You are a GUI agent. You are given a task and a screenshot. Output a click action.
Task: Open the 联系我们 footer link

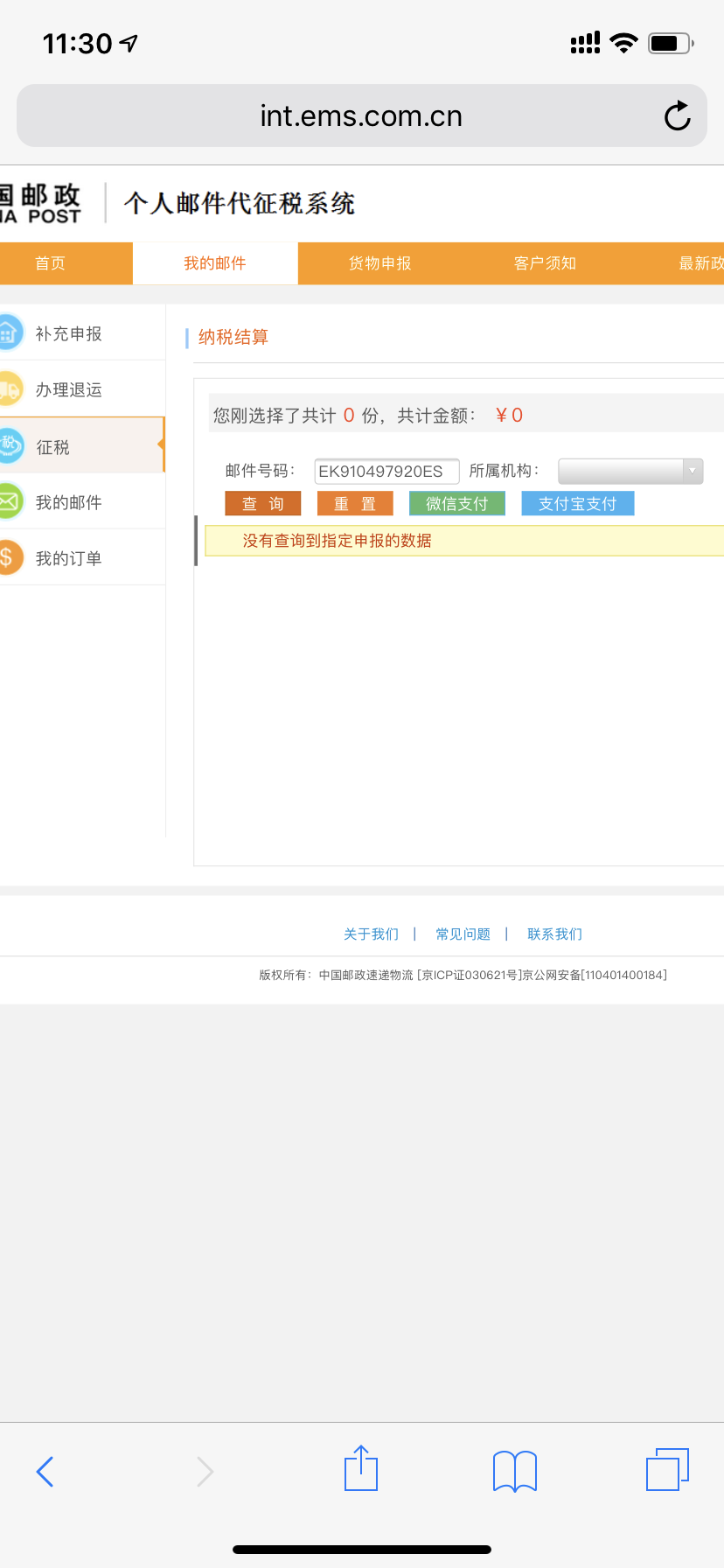[x=554, y=934]
